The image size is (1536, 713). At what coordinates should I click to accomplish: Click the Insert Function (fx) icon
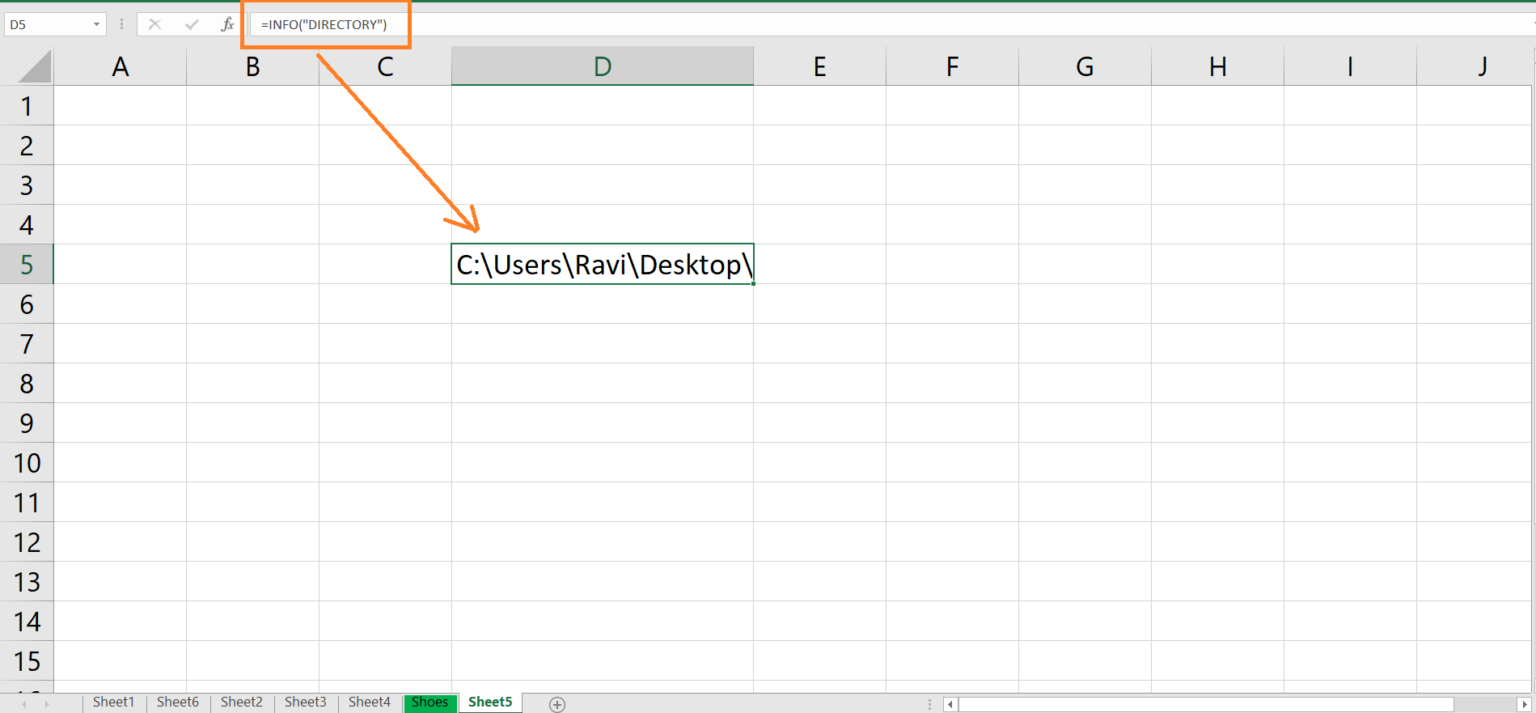(227, 23)
